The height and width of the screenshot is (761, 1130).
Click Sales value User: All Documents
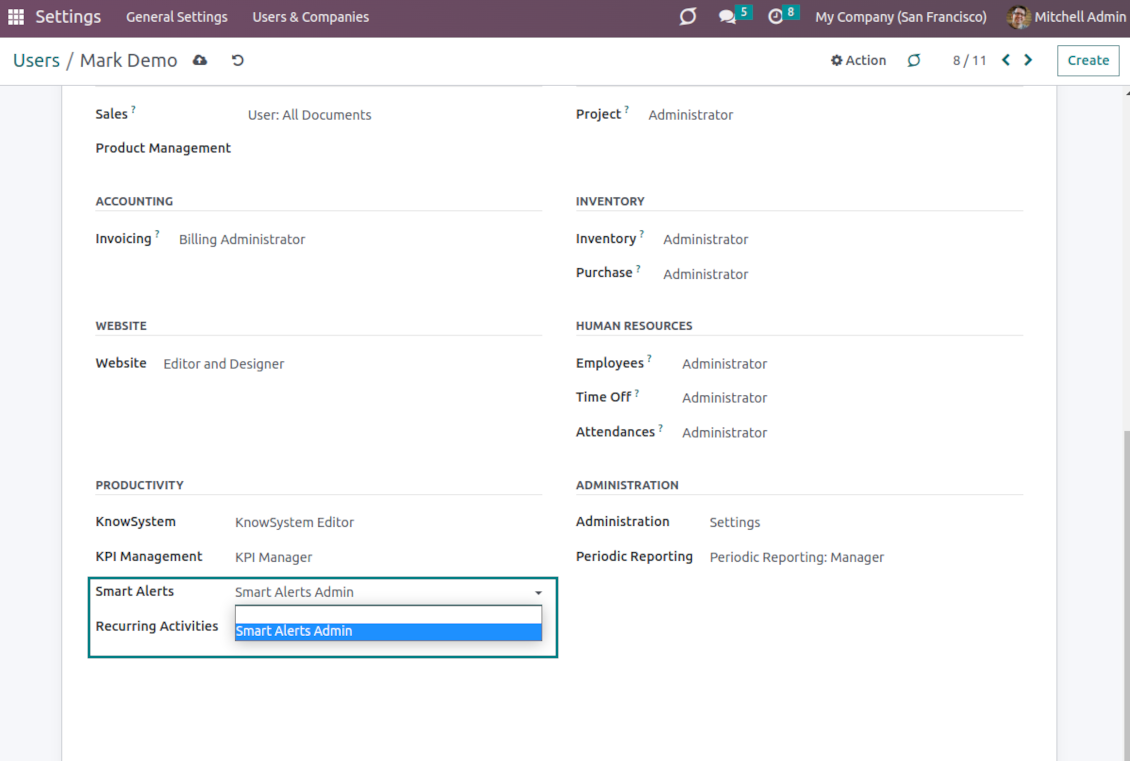click(310, 115)
